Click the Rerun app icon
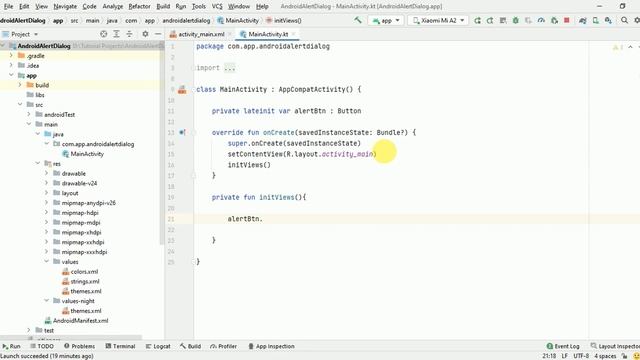Screen dimensions: 640x360 pyautogui.click(x=477, y=20)
